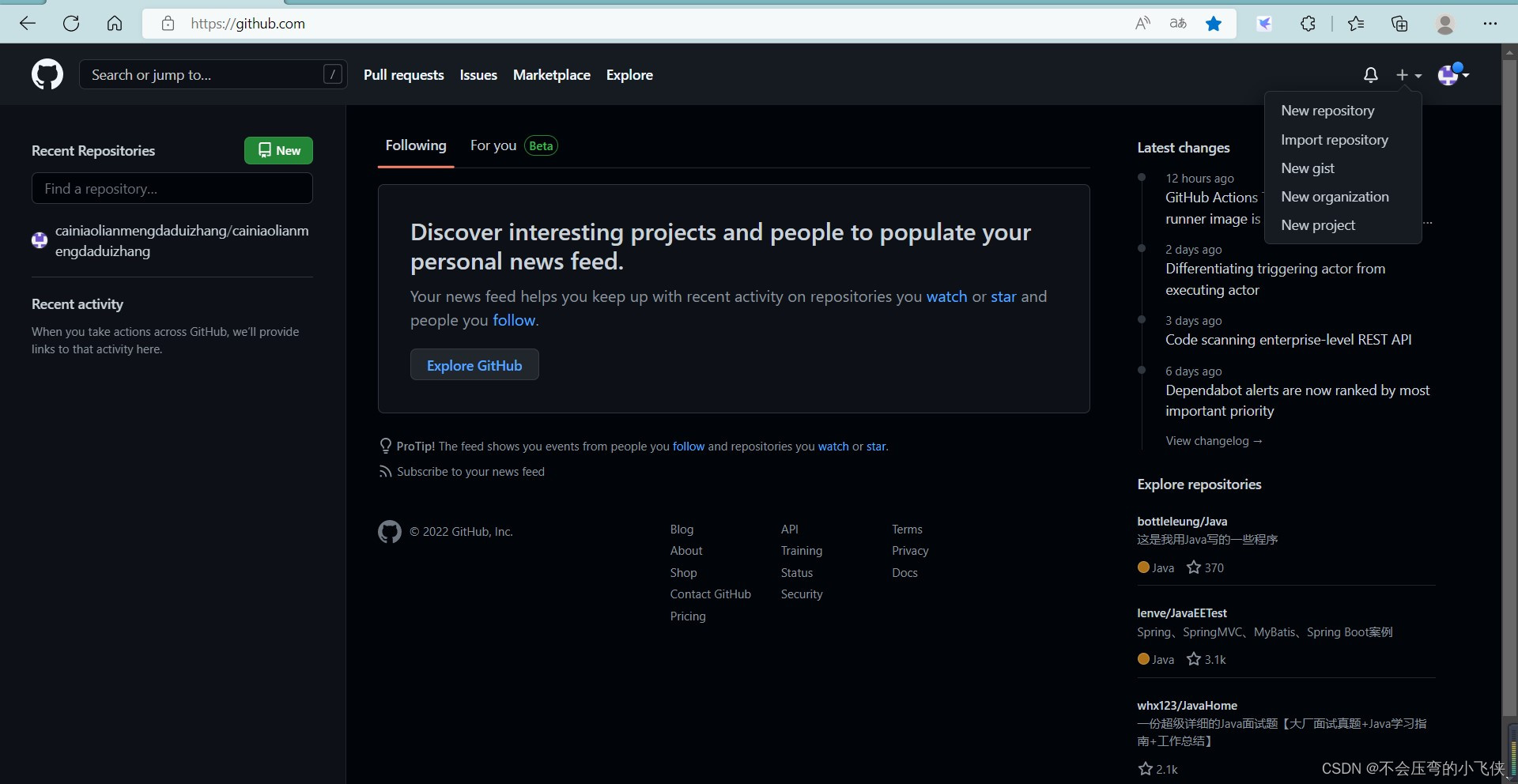
Task: Click the Pricing footer link
Action: click(688, 616)
